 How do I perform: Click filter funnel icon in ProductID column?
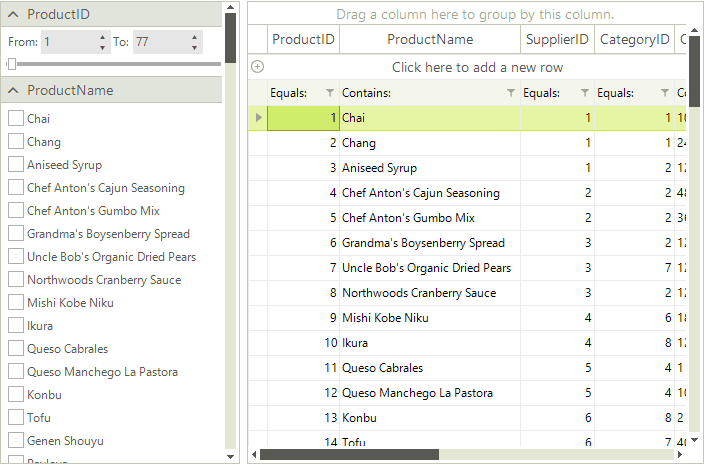(330, 93)
